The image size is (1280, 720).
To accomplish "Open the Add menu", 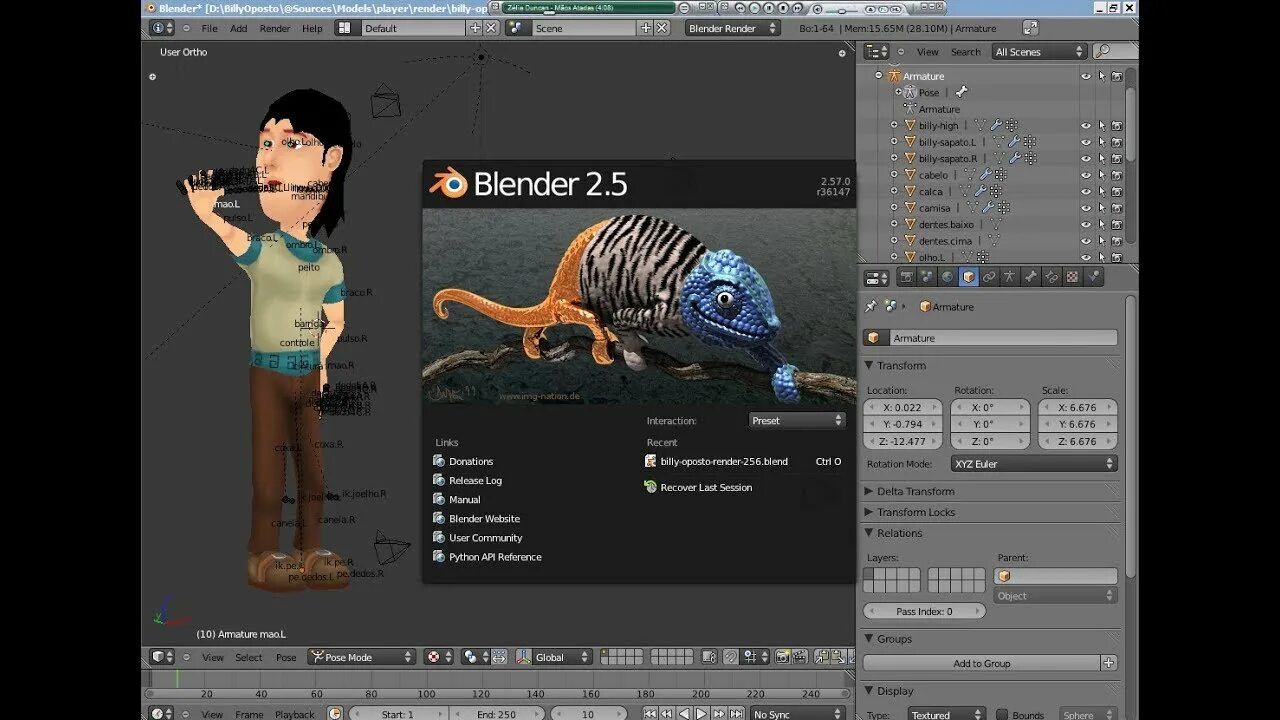I will [238, 28].
